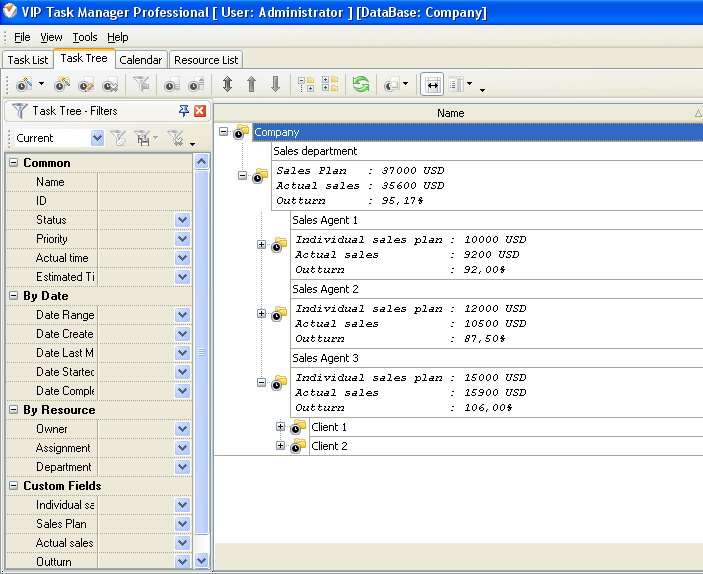The height and width of the screenshot is (574, 703).
Task: Collapse the Sales department node
Action: 242,175
